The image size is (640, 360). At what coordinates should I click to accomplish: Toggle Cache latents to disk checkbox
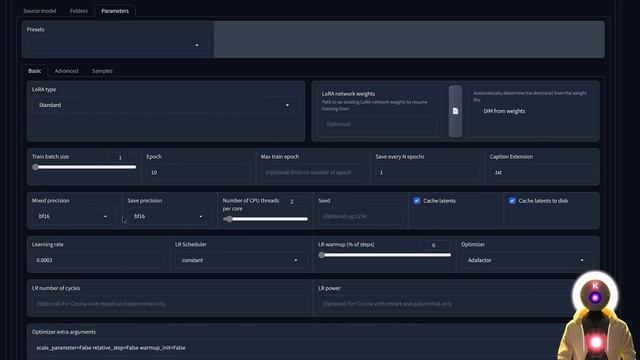pyautogui.click(x=512, y=200)
